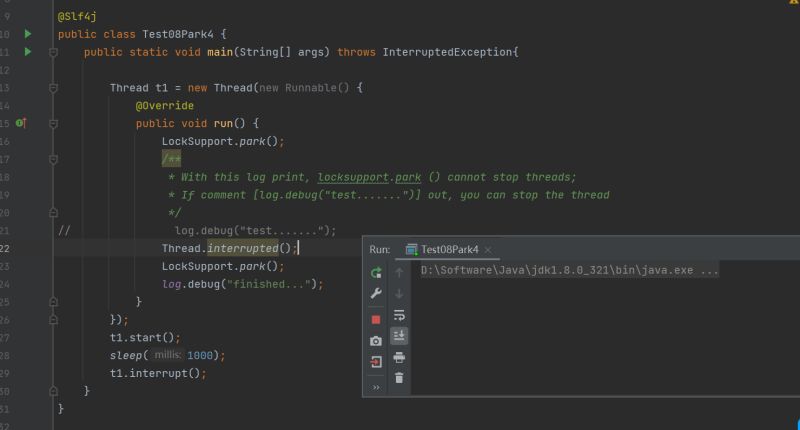This screenshot has height=430, width=800.
Task: Click fold end marker at run() closing brace
Action: click(x=53, y=301)
